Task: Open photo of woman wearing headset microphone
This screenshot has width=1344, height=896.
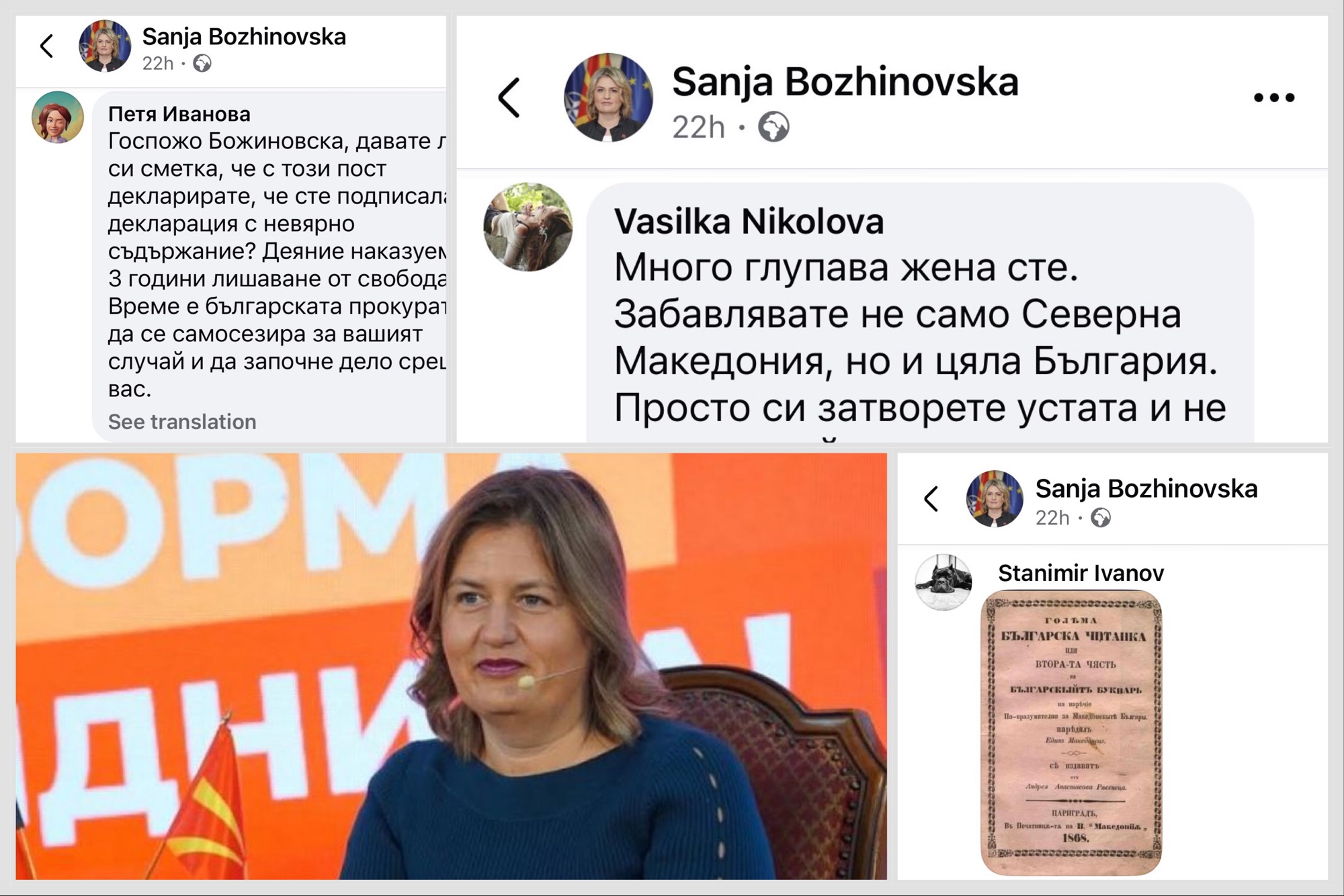Action: point(452,666)
